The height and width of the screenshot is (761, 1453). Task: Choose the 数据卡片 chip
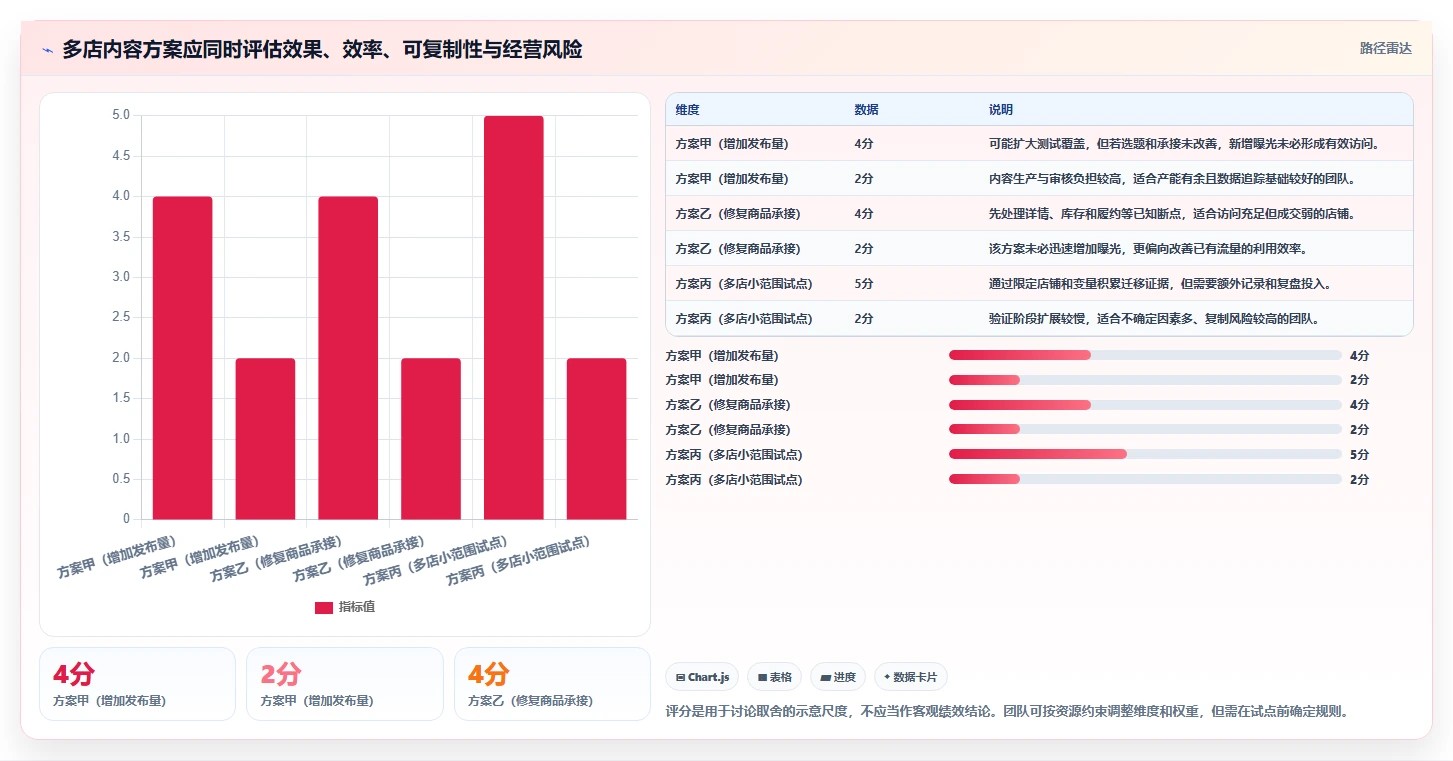911,677
